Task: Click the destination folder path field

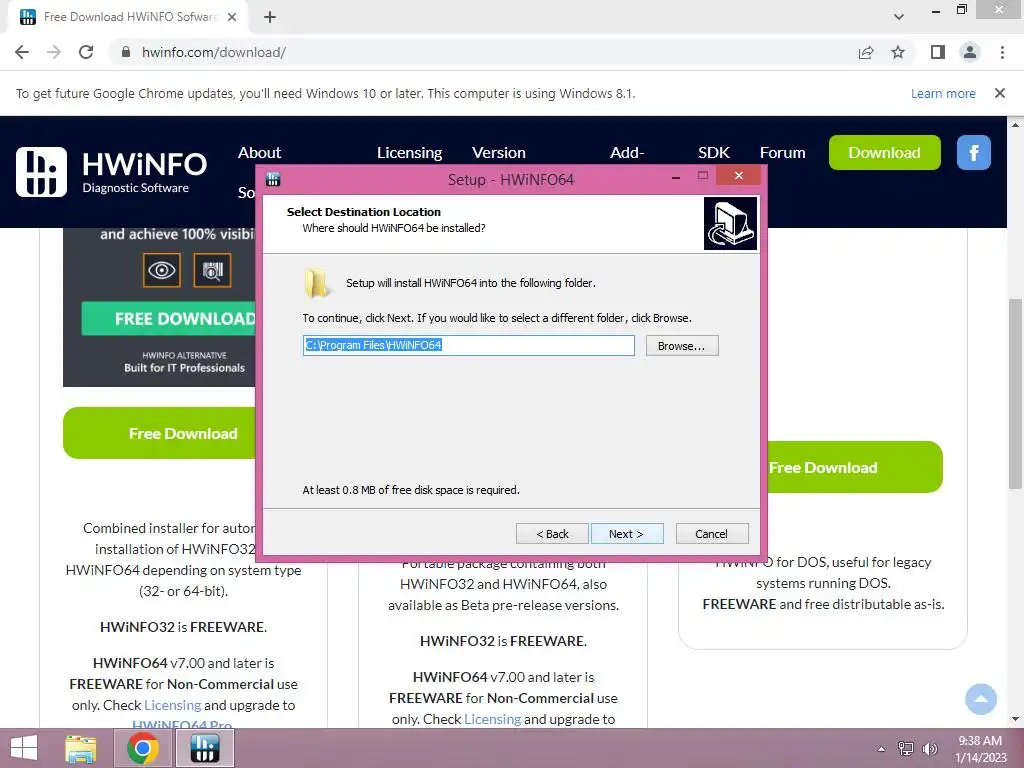Action: pyautogui.click(x=468, y=345)
